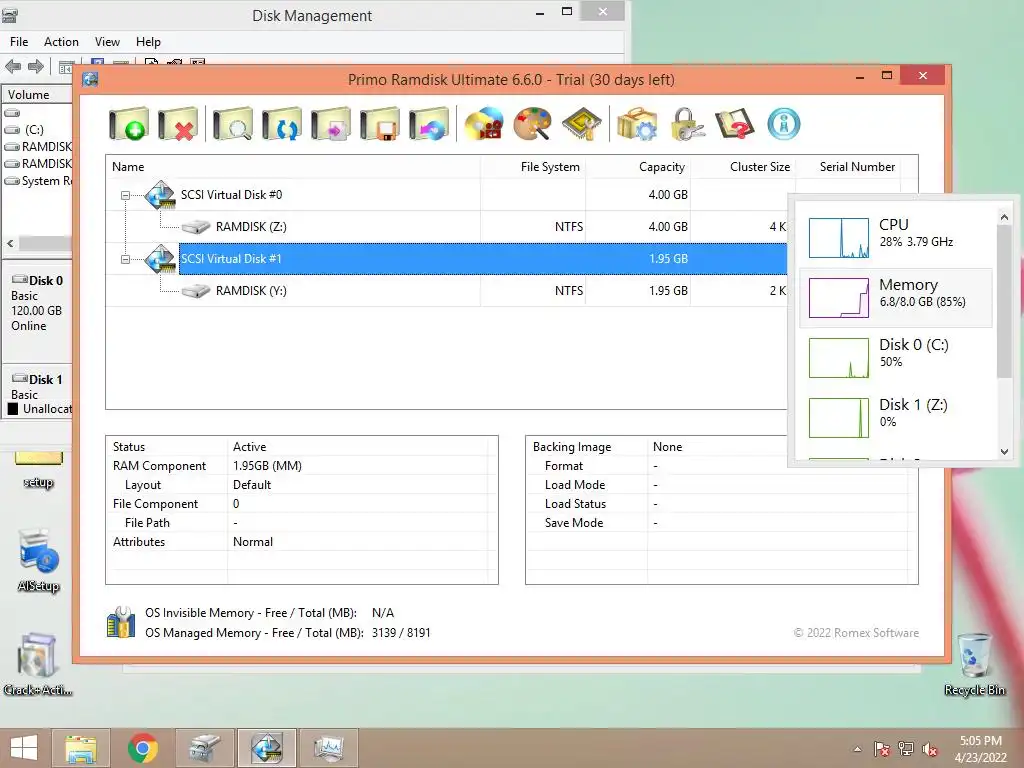The width and height of the screenshot is (1024, 768).
Task: Click the network tray icon
Action: 906,749
